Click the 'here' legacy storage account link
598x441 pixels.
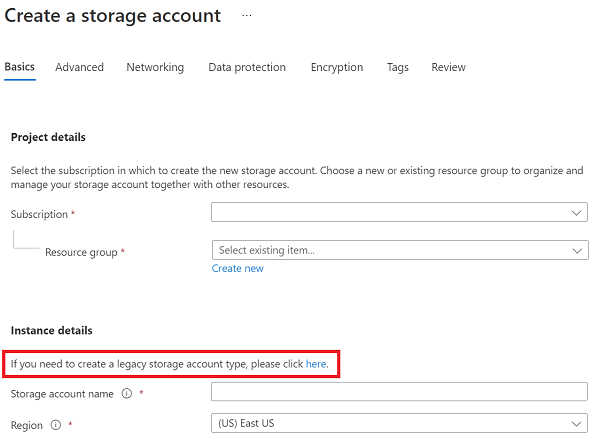click(316, 364)
